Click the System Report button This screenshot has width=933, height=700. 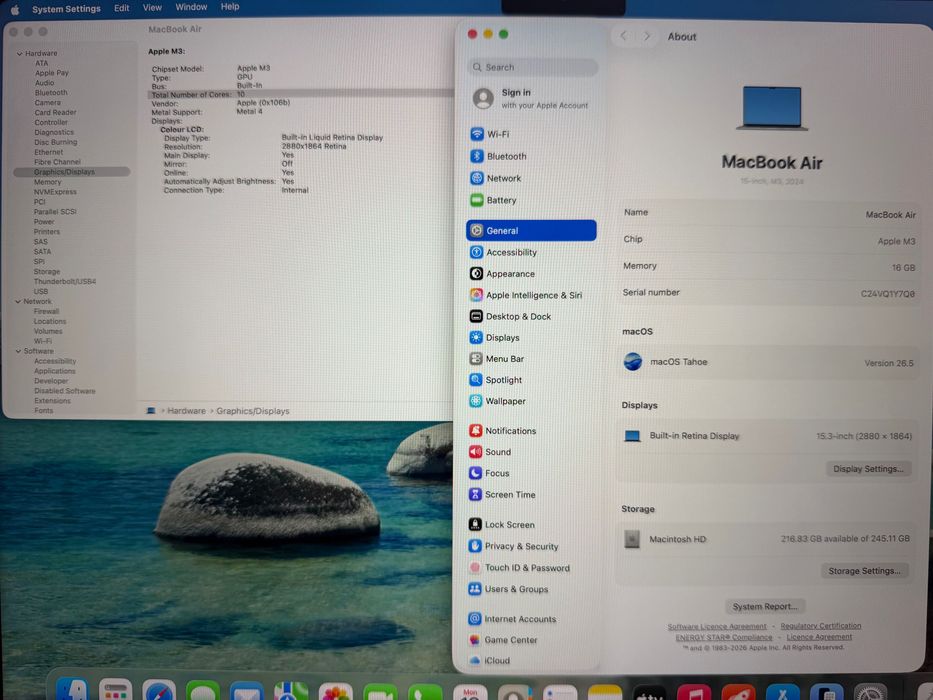point(765,607)
